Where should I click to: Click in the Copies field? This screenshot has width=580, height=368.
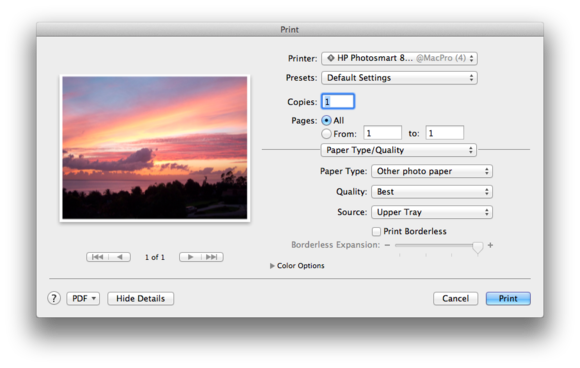338,101
